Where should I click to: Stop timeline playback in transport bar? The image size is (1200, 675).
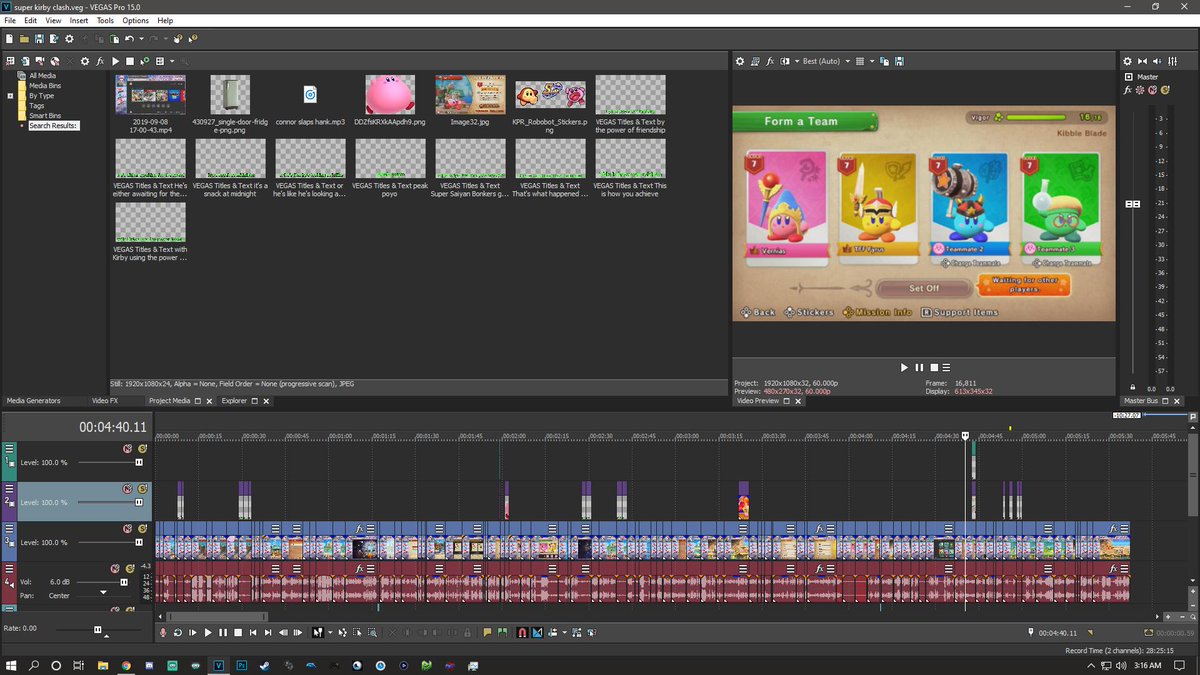coord(238,633)
